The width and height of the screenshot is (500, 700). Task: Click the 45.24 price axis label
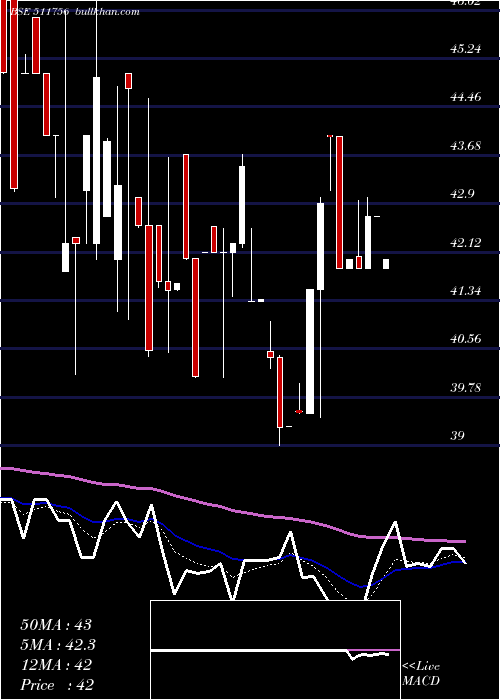click(466, 48)
